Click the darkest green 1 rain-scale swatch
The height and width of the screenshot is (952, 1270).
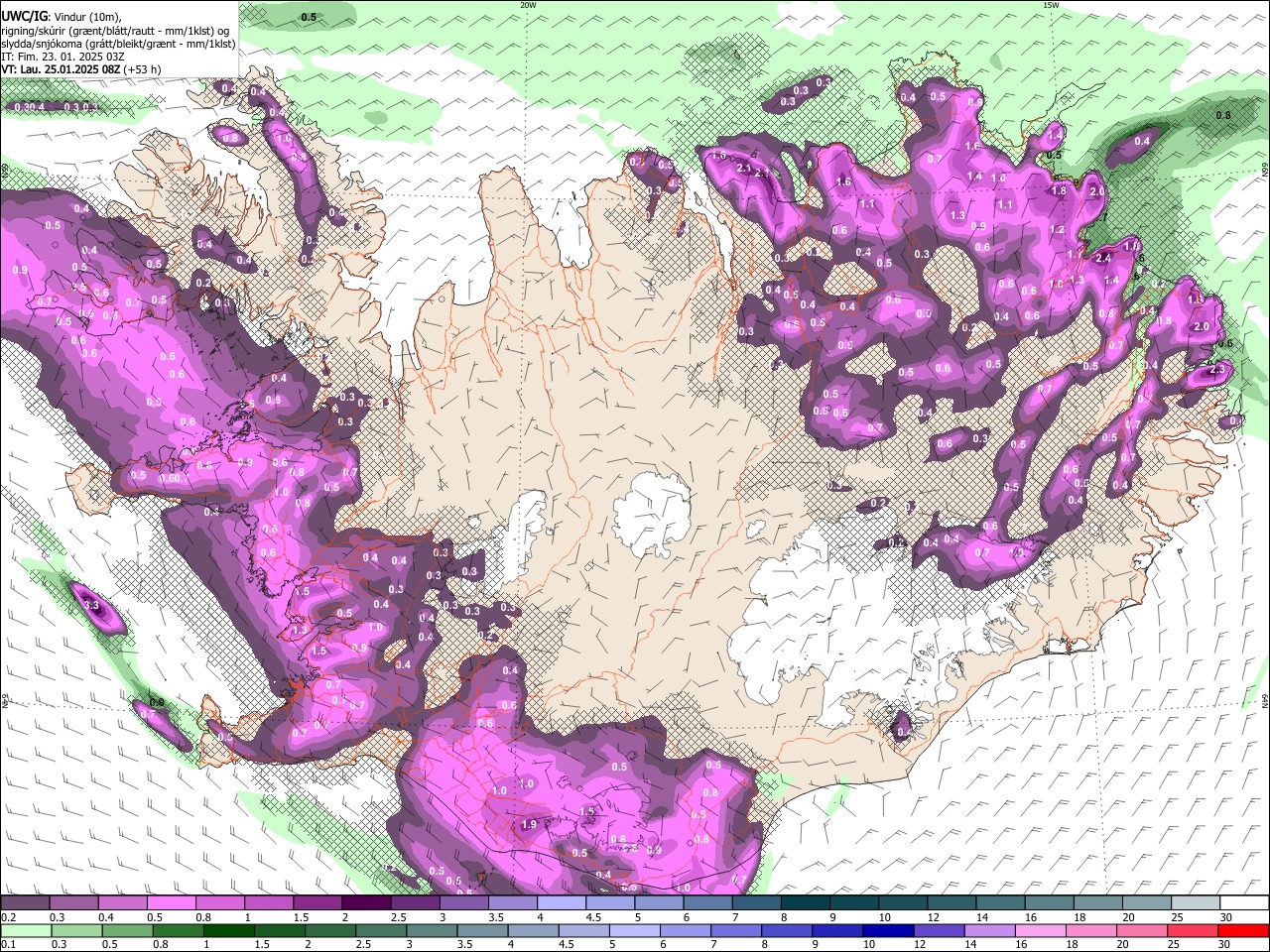(x=229, y=930)
